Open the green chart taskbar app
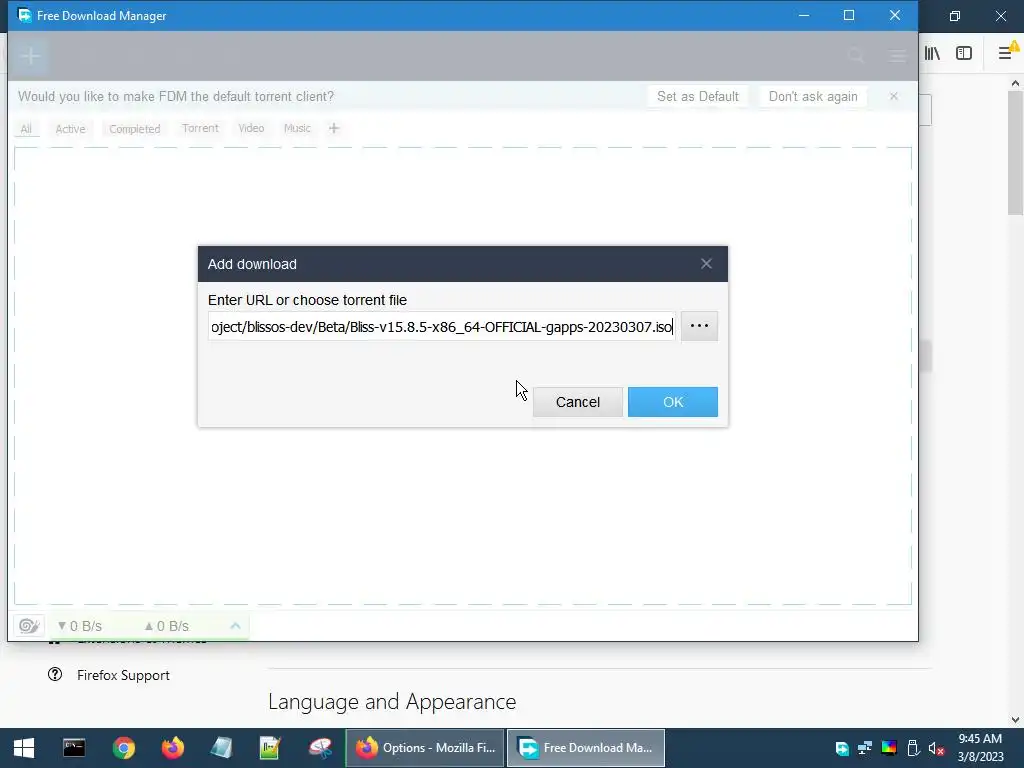The image size is (1024, 768). click(x=270, y=748)
